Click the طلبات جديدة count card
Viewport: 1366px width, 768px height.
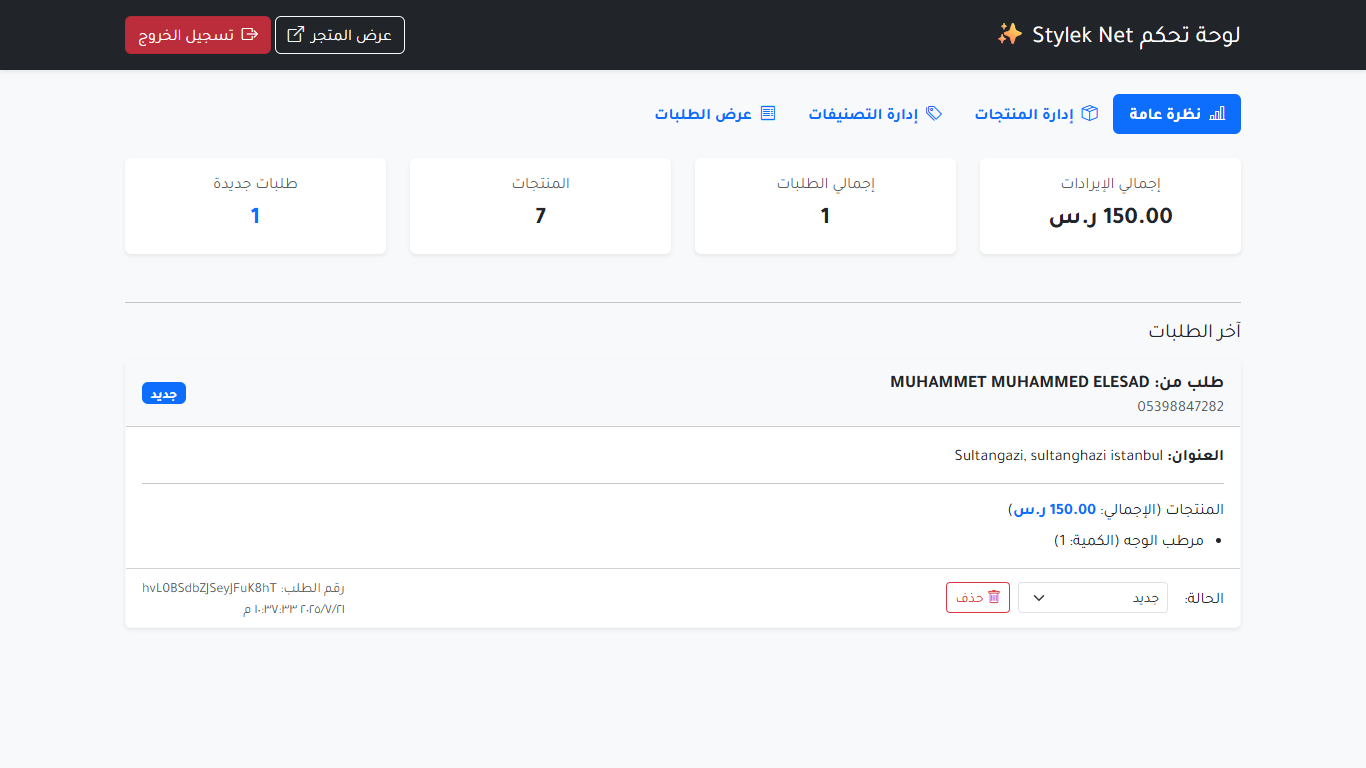255,206
